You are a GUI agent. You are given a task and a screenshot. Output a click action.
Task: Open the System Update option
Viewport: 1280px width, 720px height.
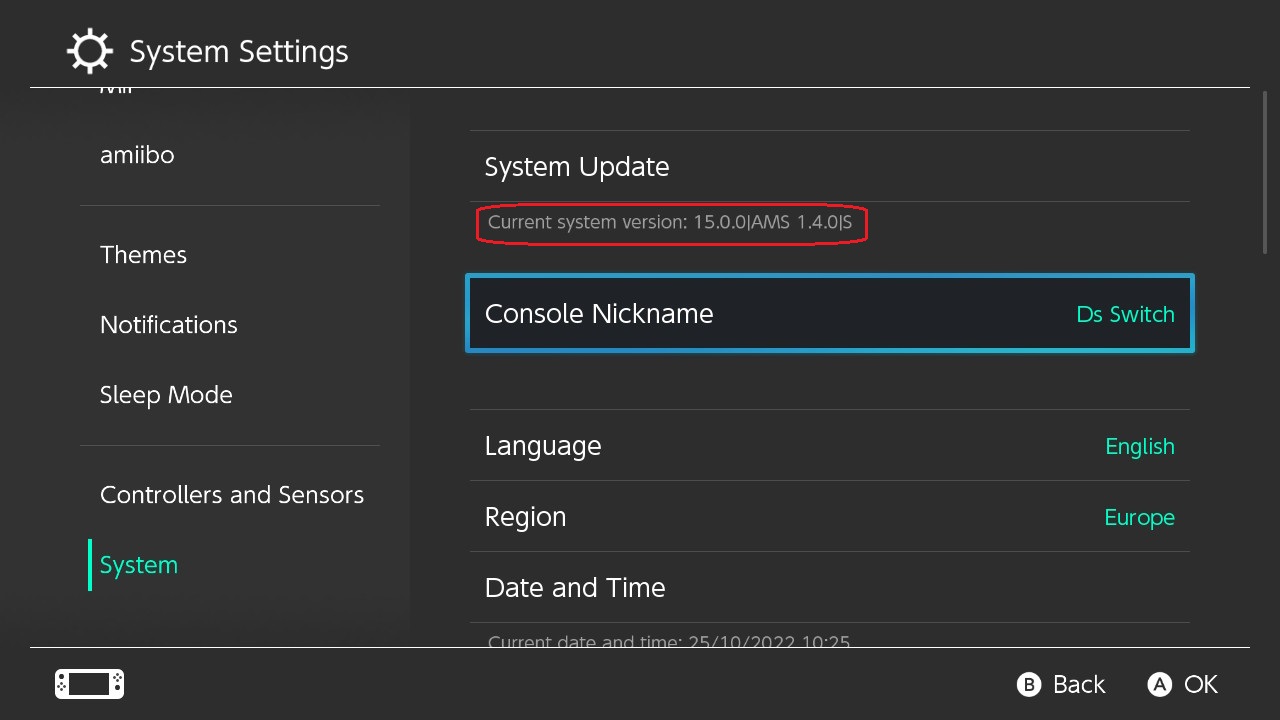[x=577, y=167]
